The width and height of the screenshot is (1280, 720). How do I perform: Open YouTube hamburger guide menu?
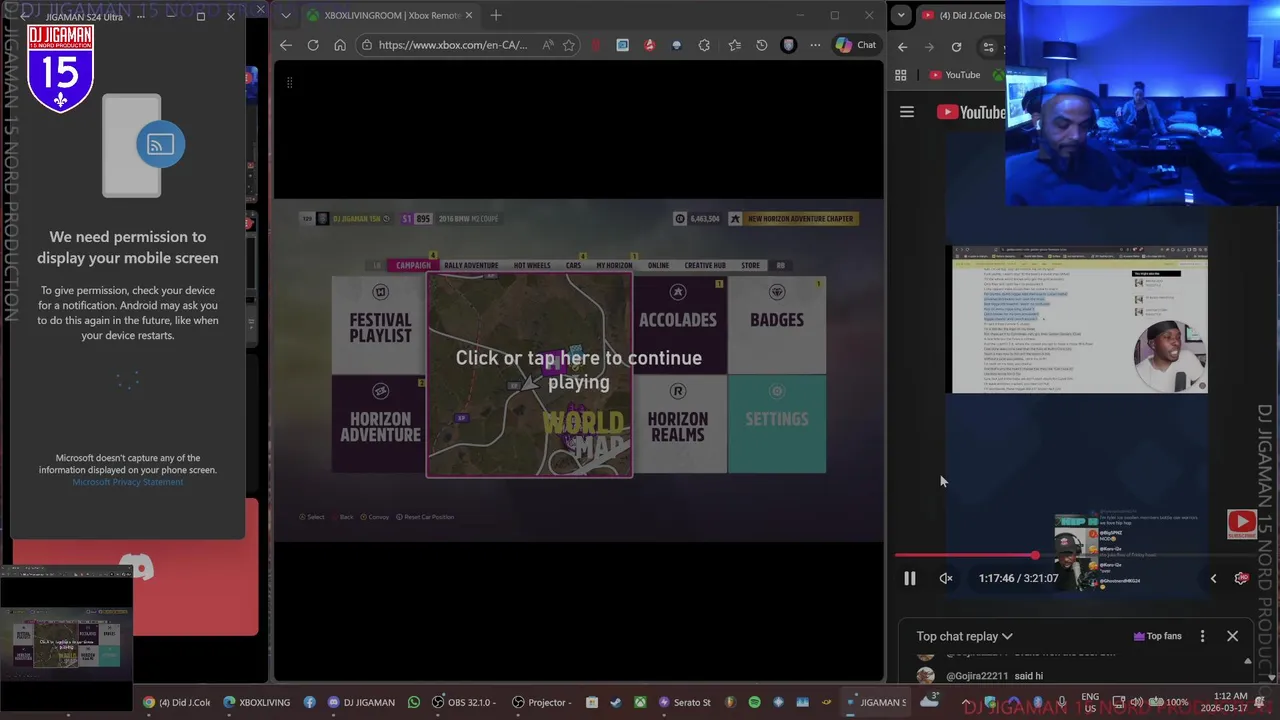(907, 112)
